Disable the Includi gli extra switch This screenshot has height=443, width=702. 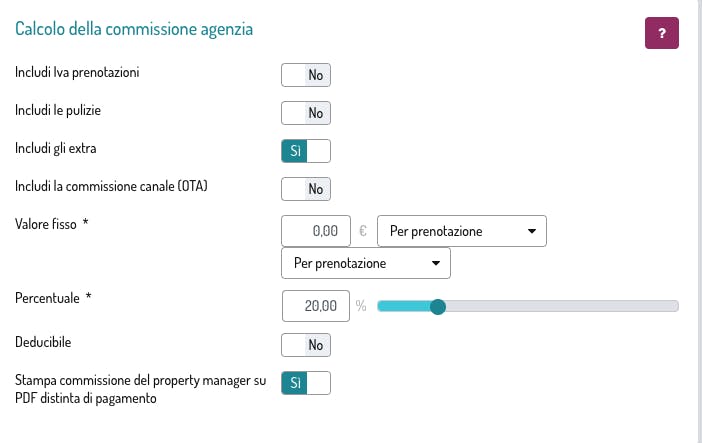[x=306, y=151]
